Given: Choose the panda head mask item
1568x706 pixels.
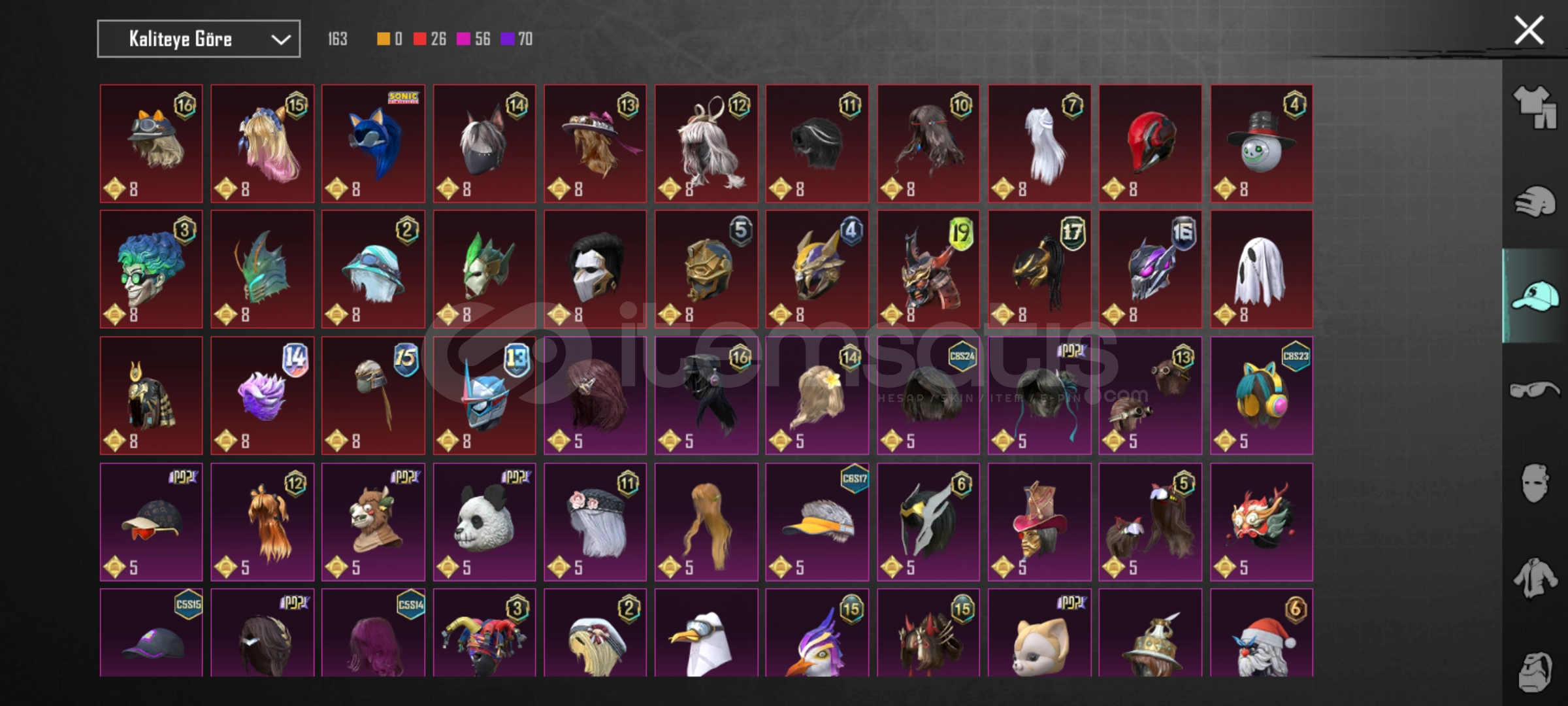Looking at the screenshot, I should coord(484,522).
